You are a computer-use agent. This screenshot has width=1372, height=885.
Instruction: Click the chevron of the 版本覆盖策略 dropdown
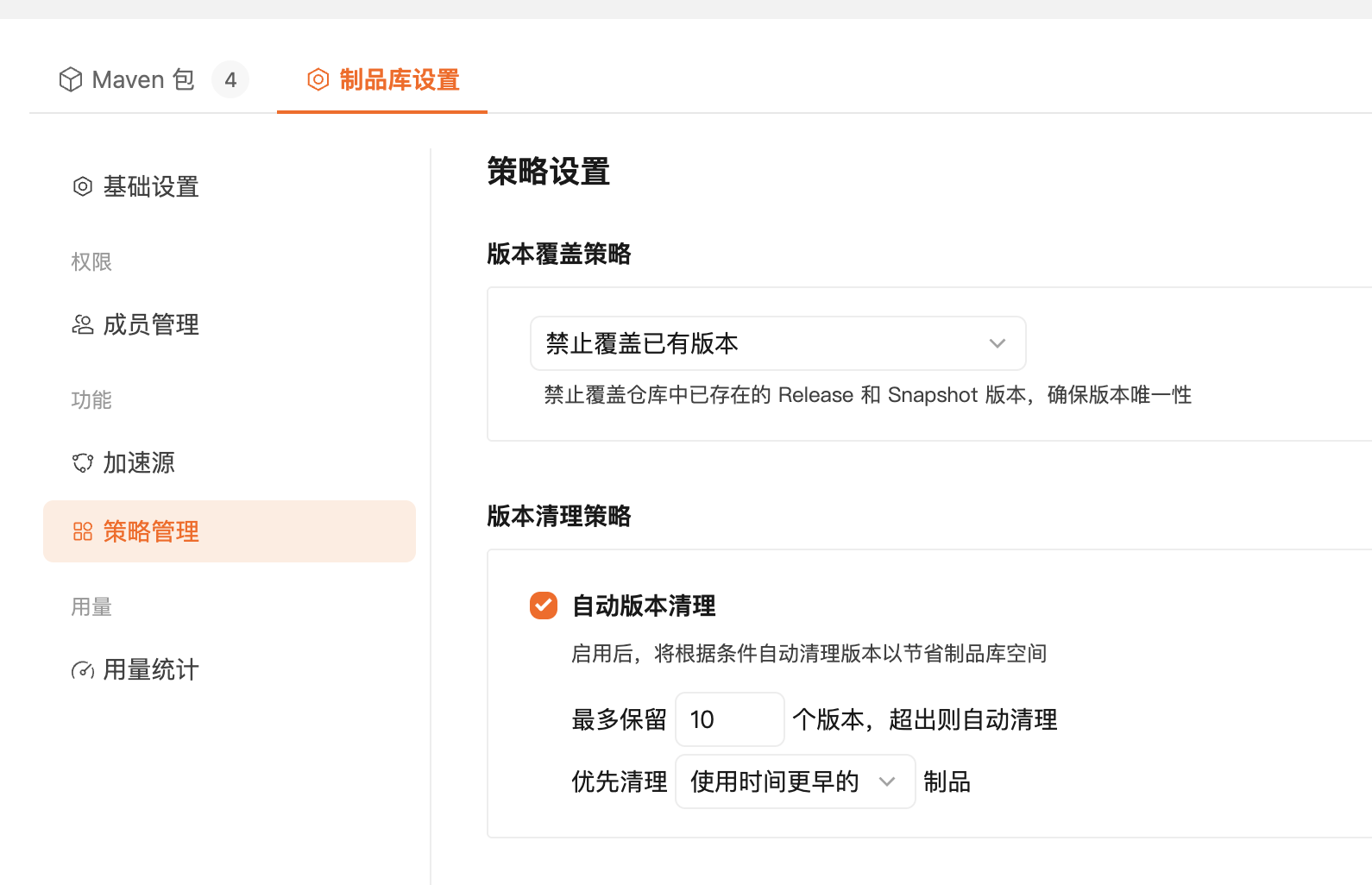pos(998,343)
